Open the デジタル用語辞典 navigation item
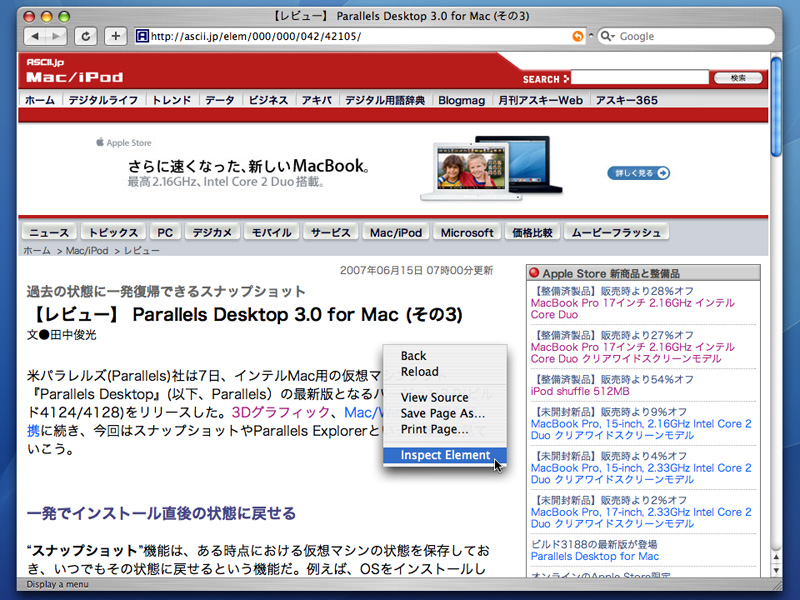 coord(385,100)
